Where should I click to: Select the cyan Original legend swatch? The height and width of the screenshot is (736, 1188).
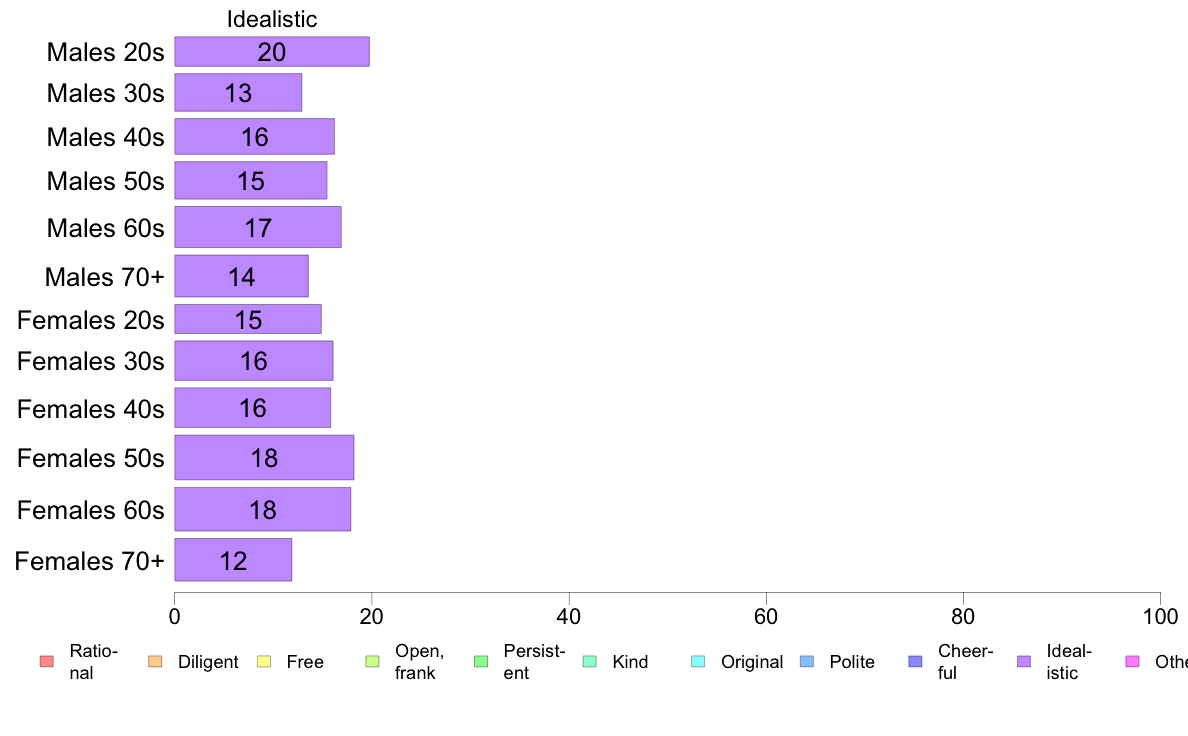(699, 662)
